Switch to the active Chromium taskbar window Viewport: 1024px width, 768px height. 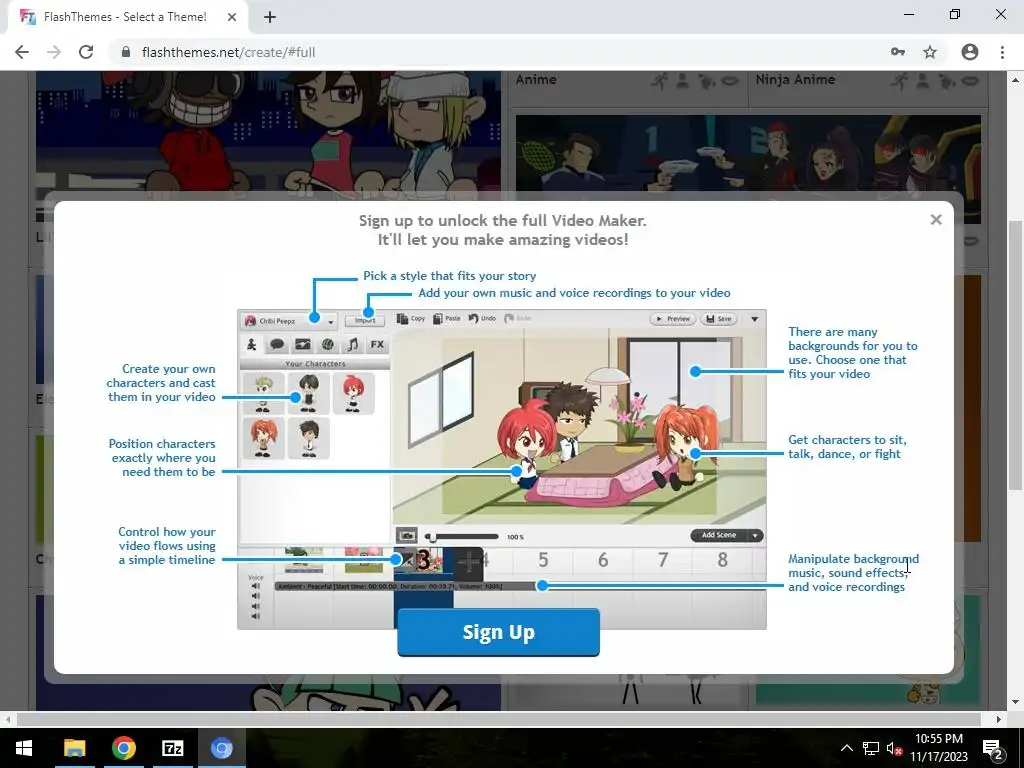click(x=221, y=748)
